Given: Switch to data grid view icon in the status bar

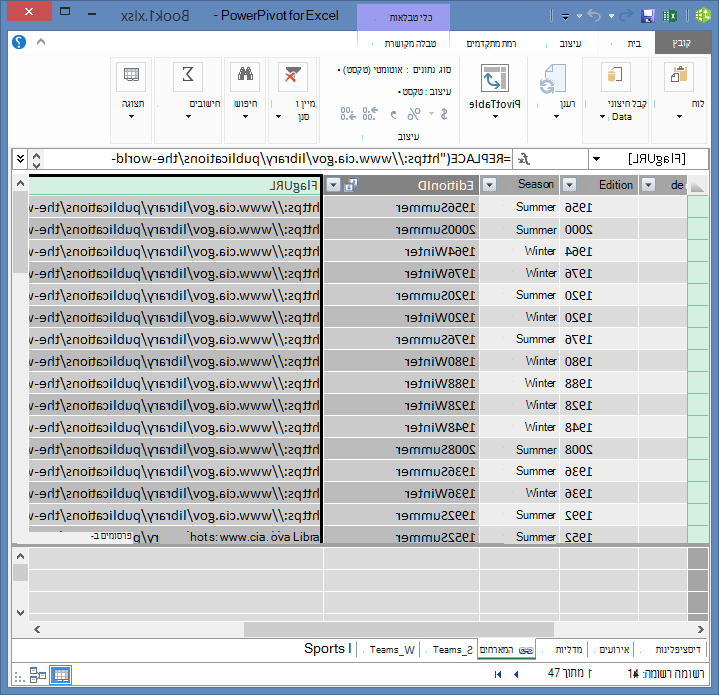Looking at the screenshot, I should point(61,675).
